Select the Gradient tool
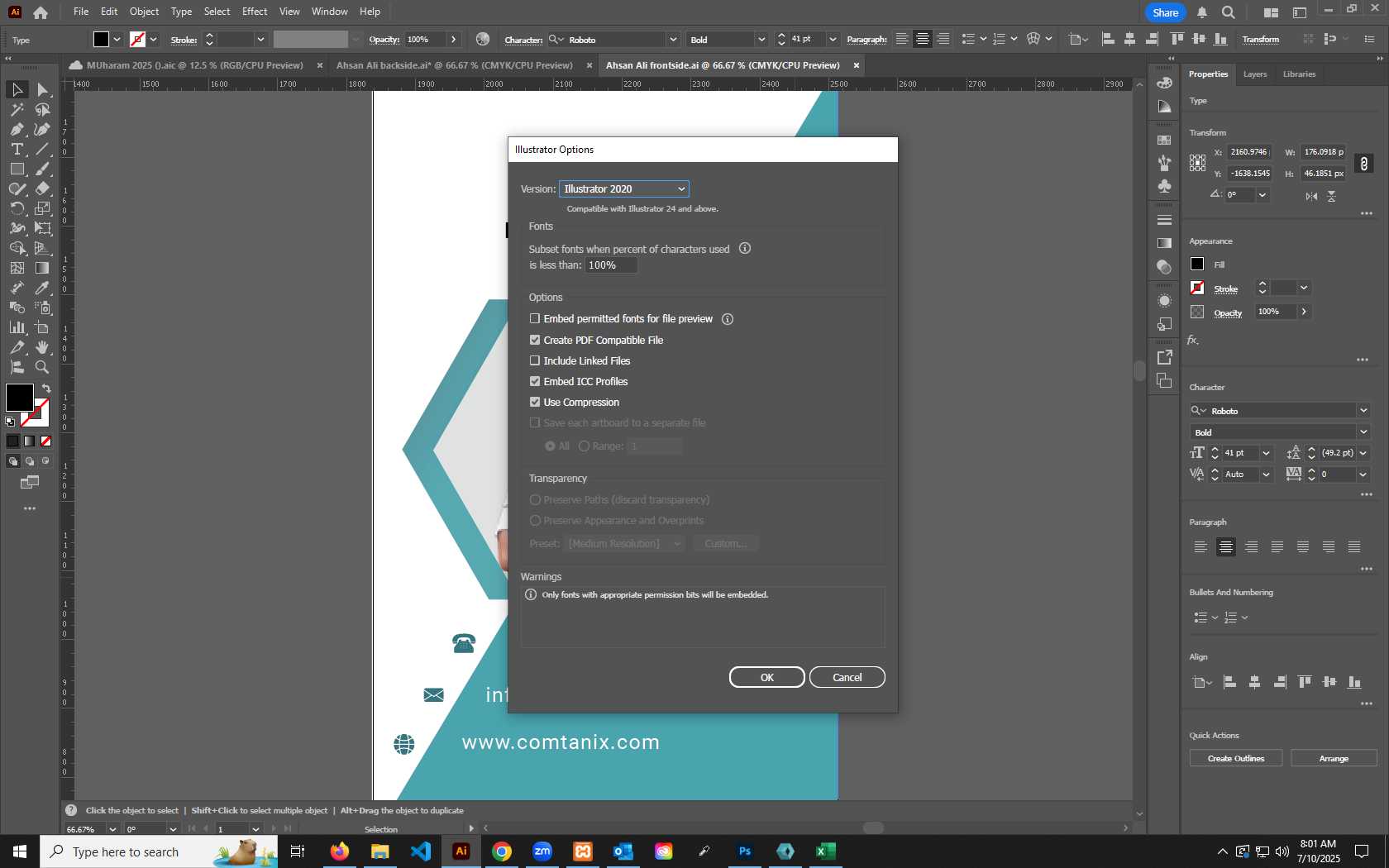1389x868 pixels. coord(43,268)
